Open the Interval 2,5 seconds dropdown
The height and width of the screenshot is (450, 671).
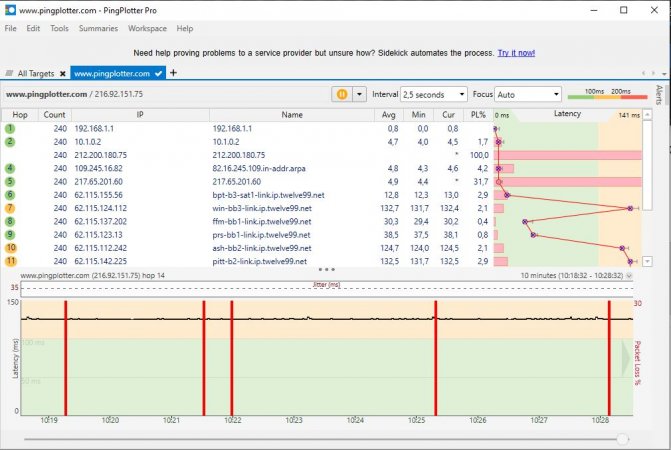tap(433, 95)
